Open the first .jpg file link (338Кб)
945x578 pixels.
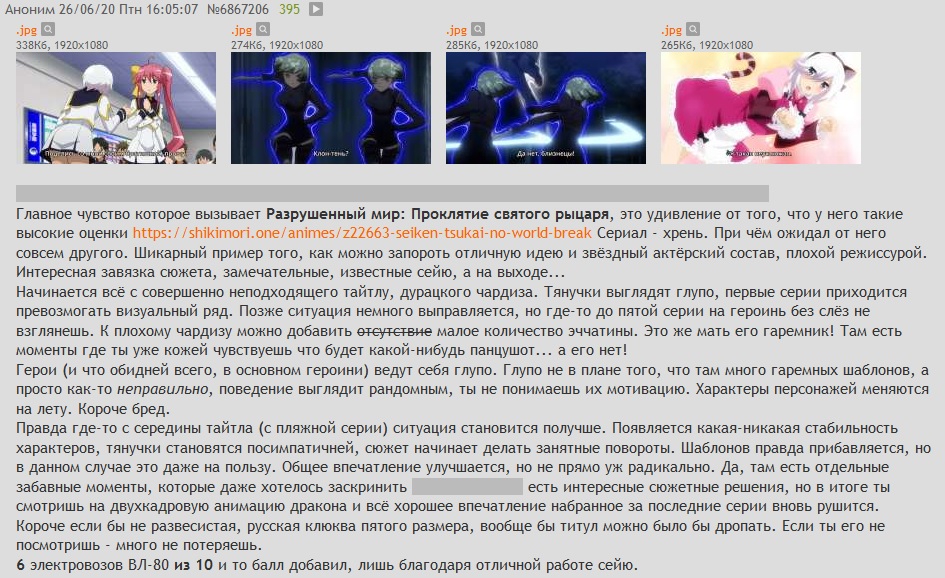[x=27, y=30]
